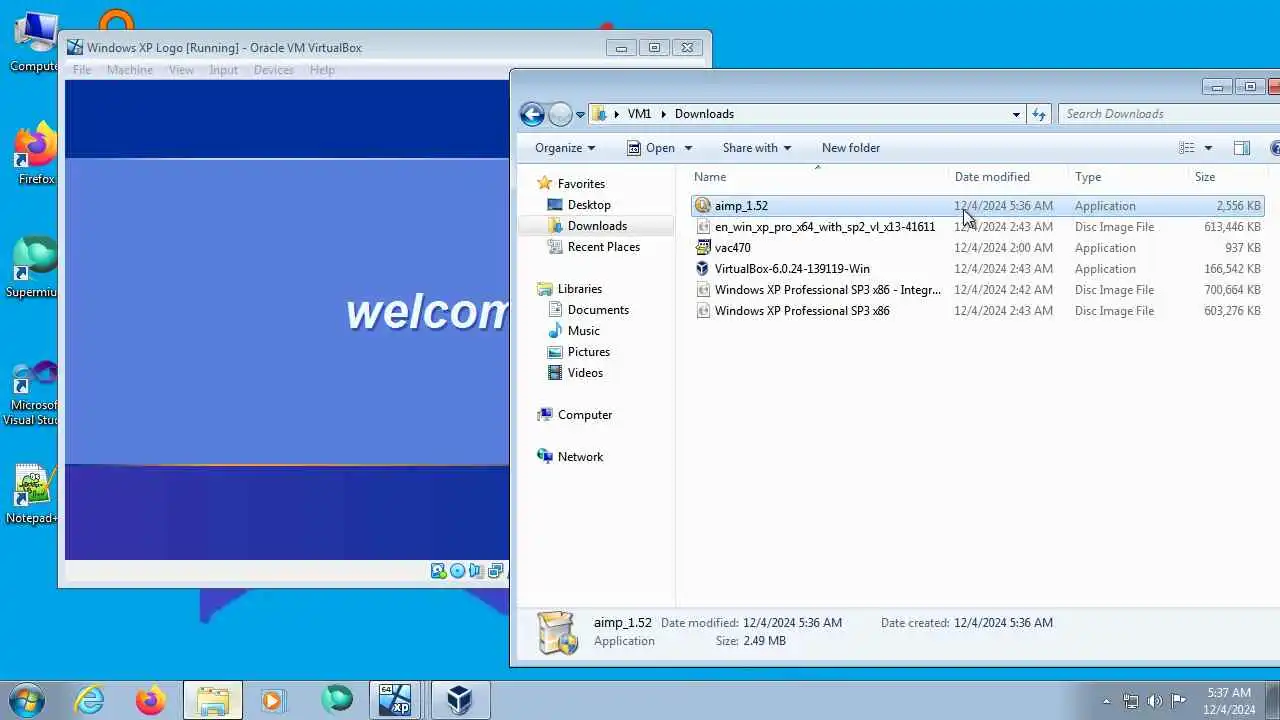
Task: Click the Search Downloads field
Action: (1170, 114)
